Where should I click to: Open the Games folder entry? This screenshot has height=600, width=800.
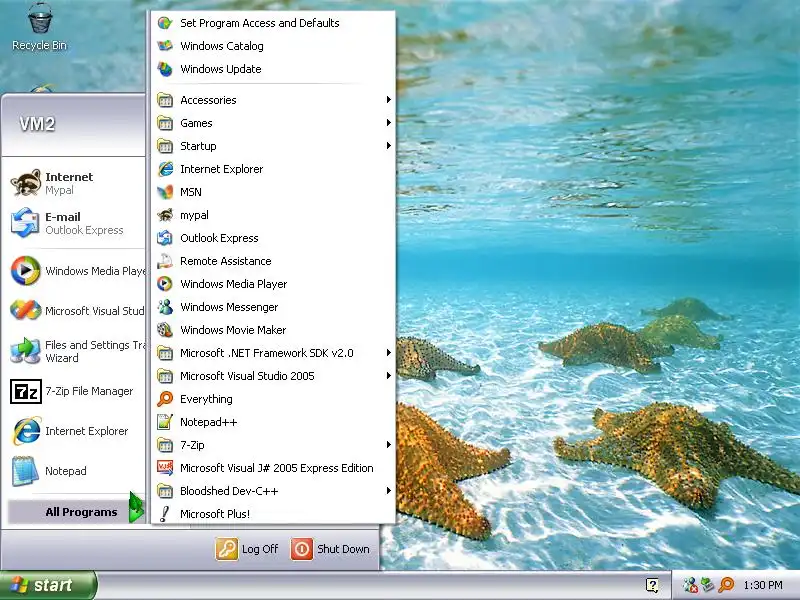274,123
